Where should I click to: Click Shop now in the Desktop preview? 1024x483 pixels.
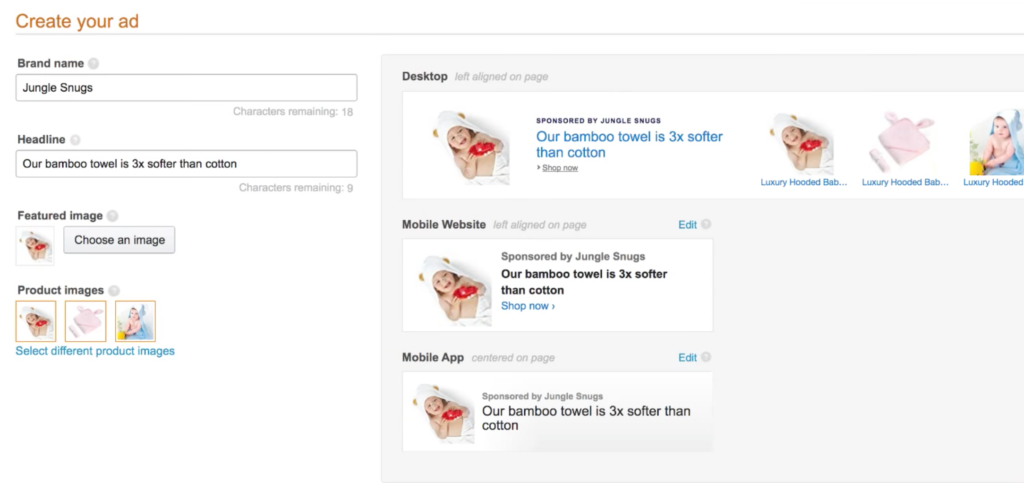pyautogui.click(x=559, y=168)
